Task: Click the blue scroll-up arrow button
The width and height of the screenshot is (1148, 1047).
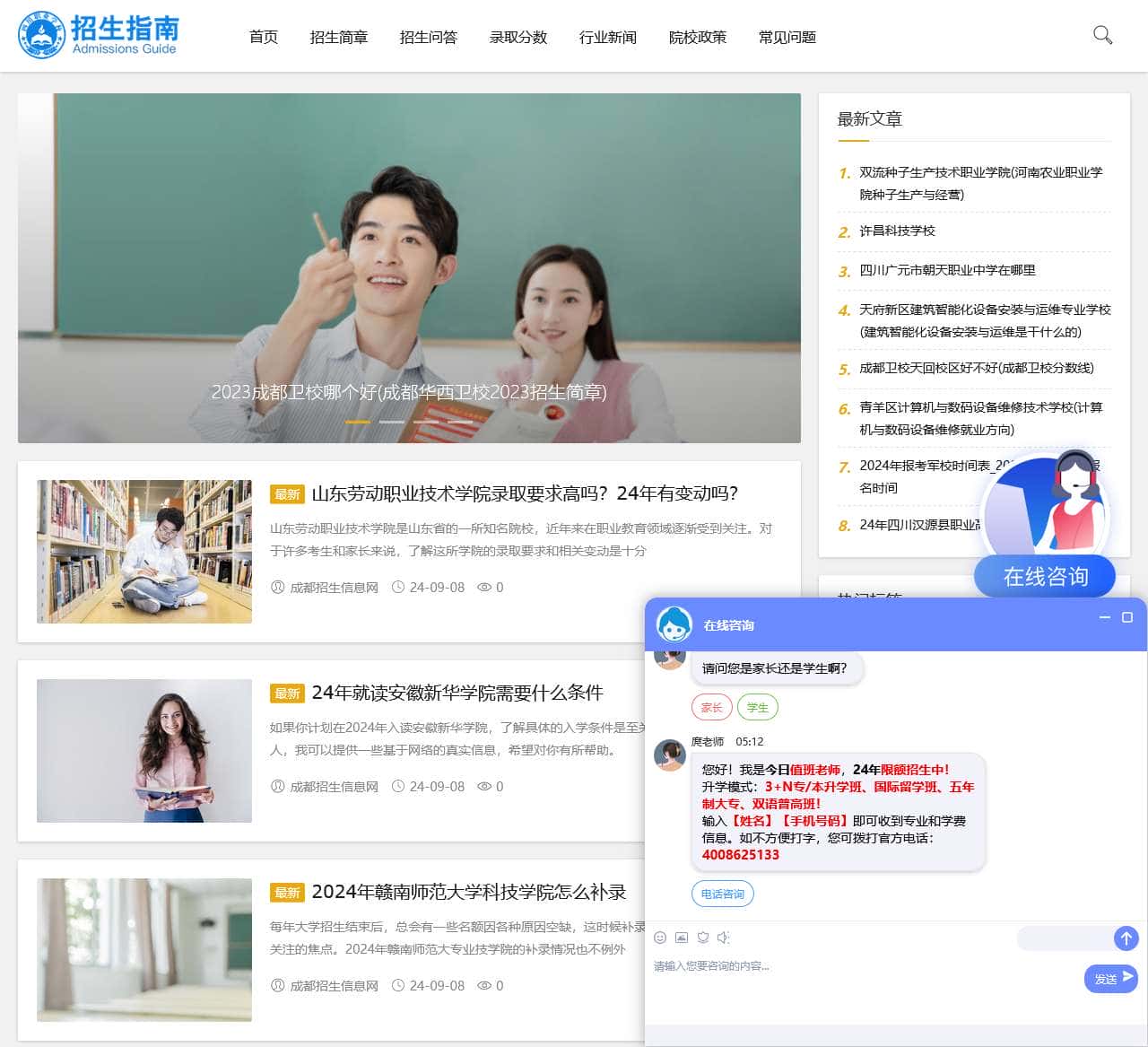Action: [1126, 938]
